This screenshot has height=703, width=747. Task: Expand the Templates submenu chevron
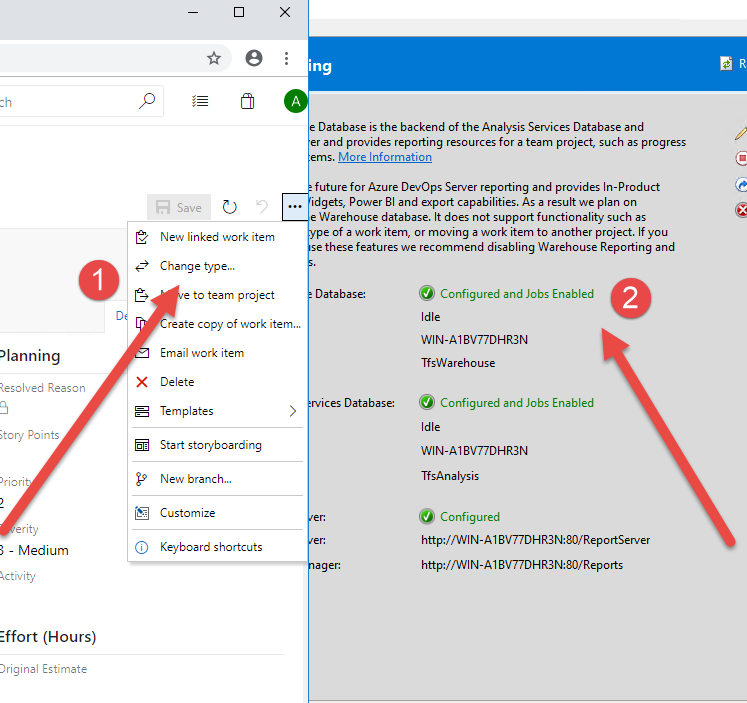[x=293, y=411]
